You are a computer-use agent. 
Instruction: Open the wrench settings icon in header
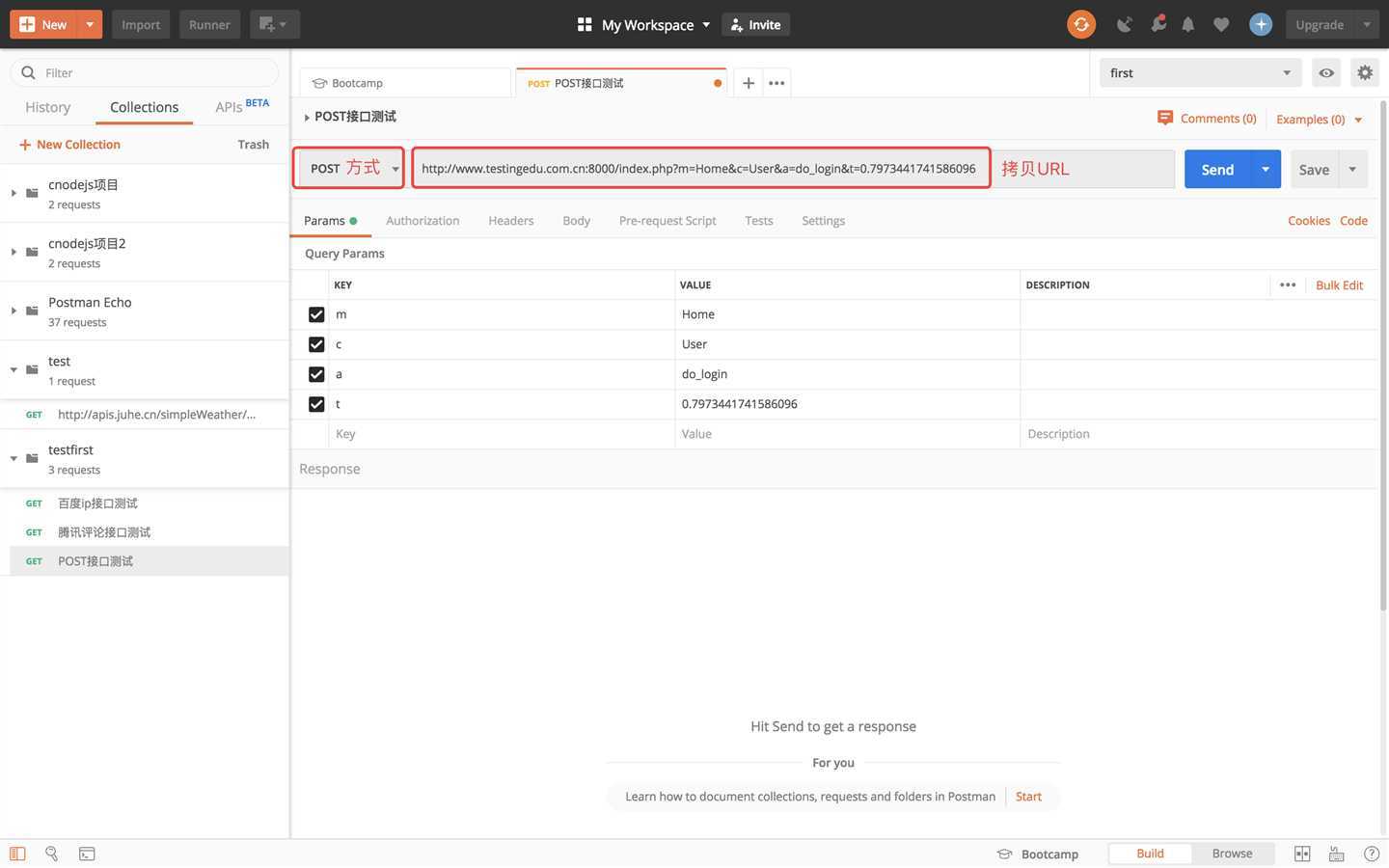click(1157, 24)
